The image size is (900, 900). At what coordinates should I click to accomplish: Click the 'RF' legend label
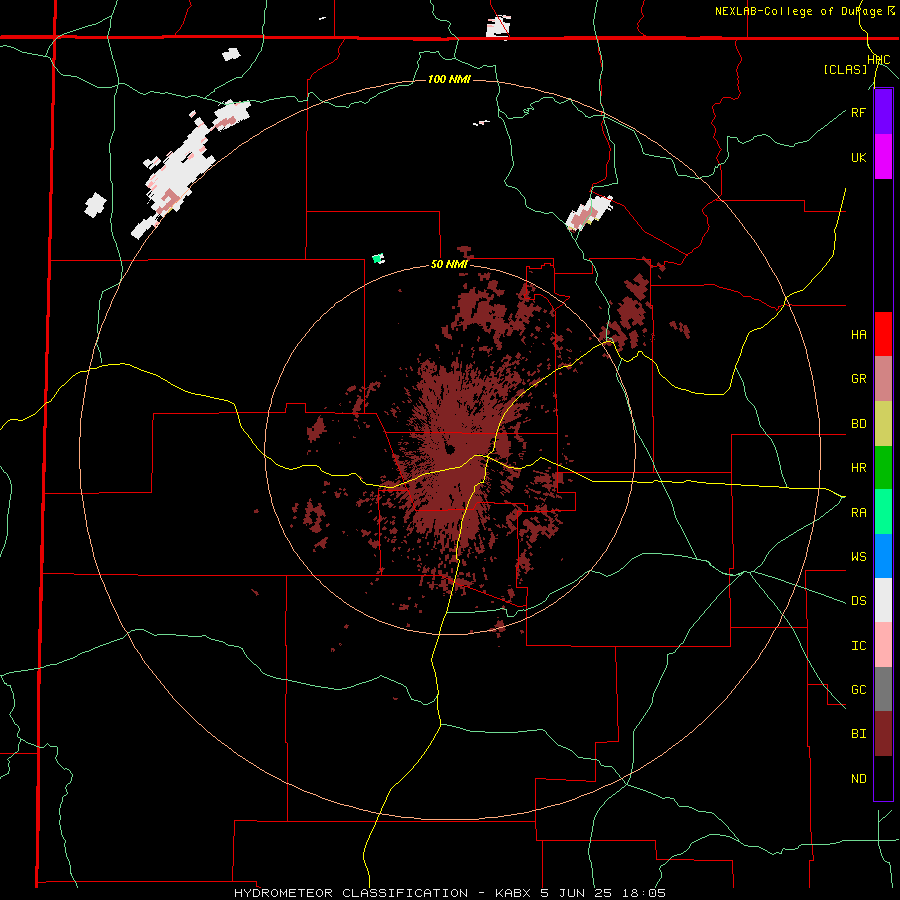point(858,112)
